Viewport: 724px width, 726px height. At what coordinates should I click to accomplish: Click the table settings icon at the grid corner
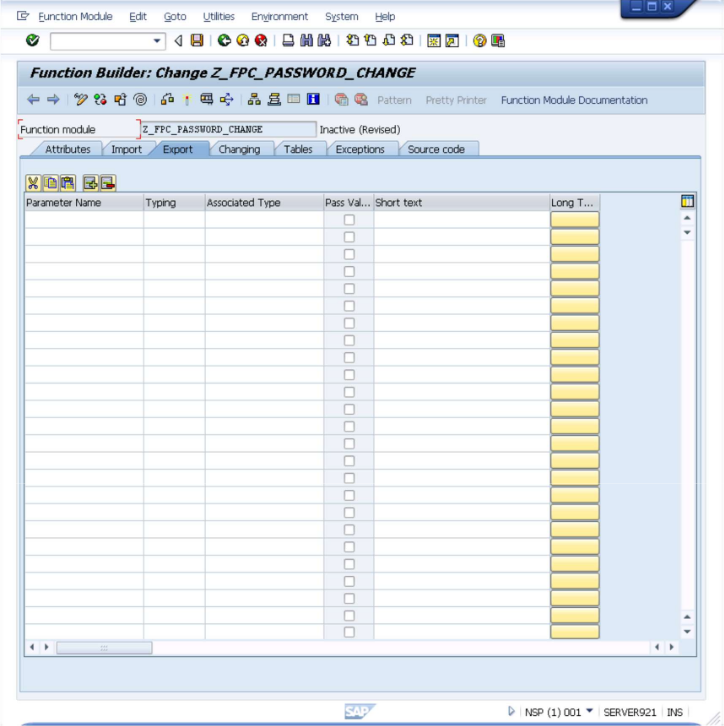687,202
